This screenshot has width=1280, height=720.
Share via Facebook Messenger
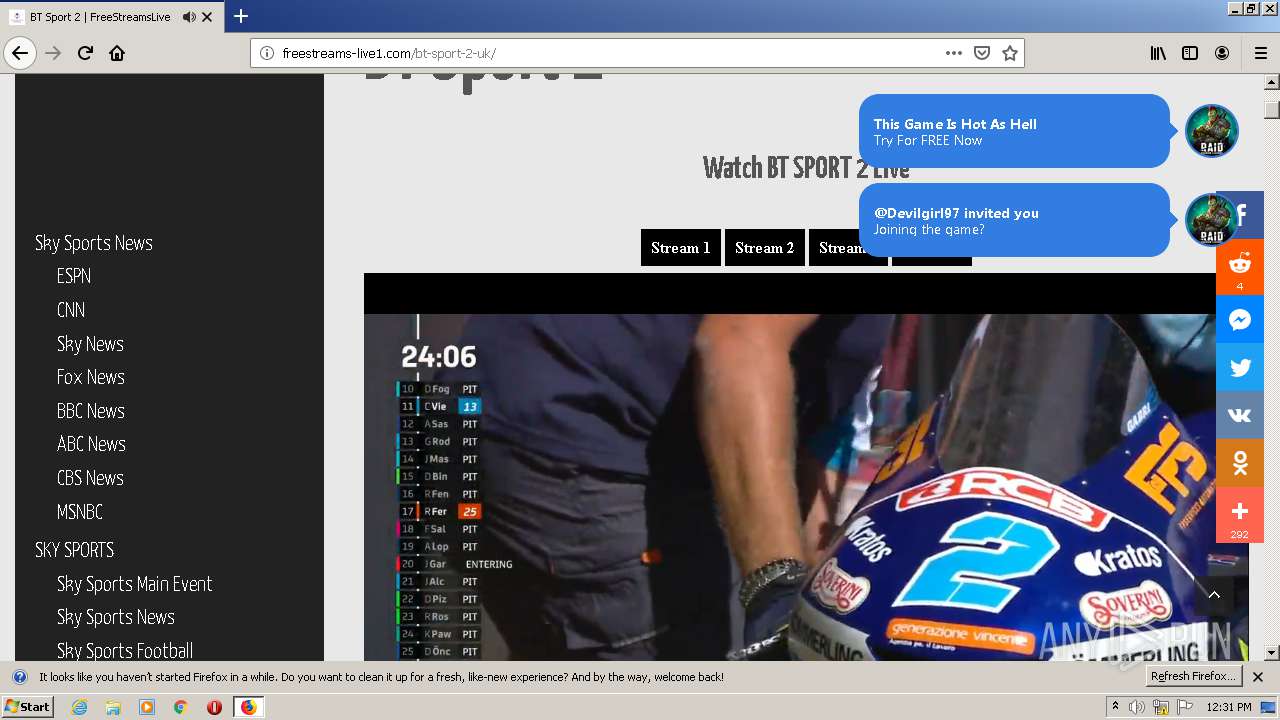tap(1240, 320)
